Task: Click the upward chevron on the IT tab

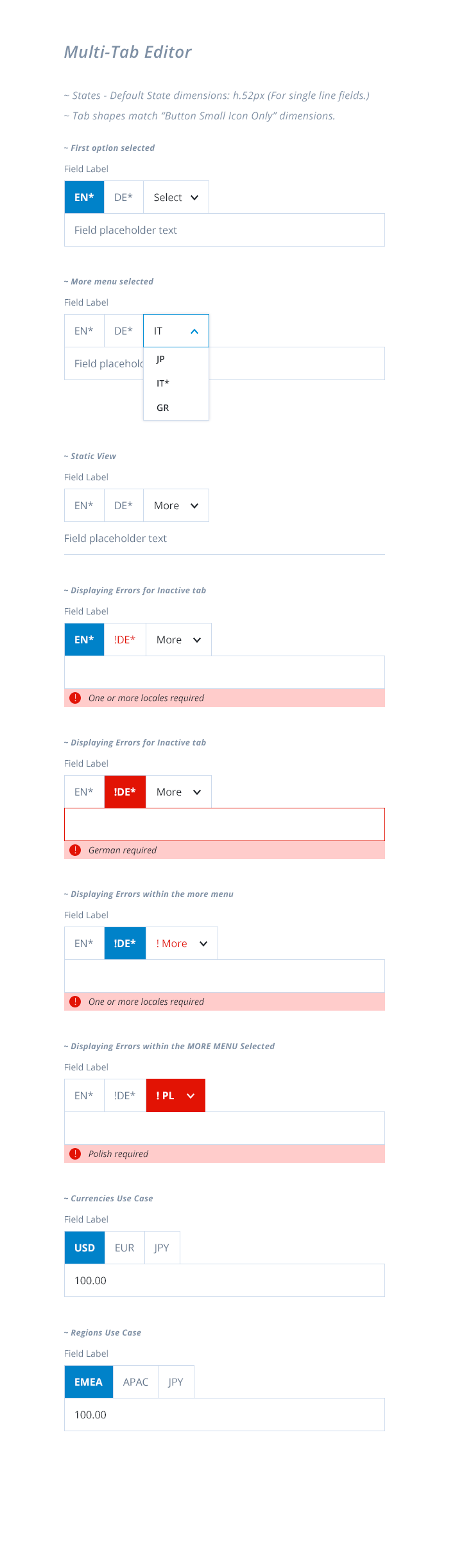Action: (195, 331)
